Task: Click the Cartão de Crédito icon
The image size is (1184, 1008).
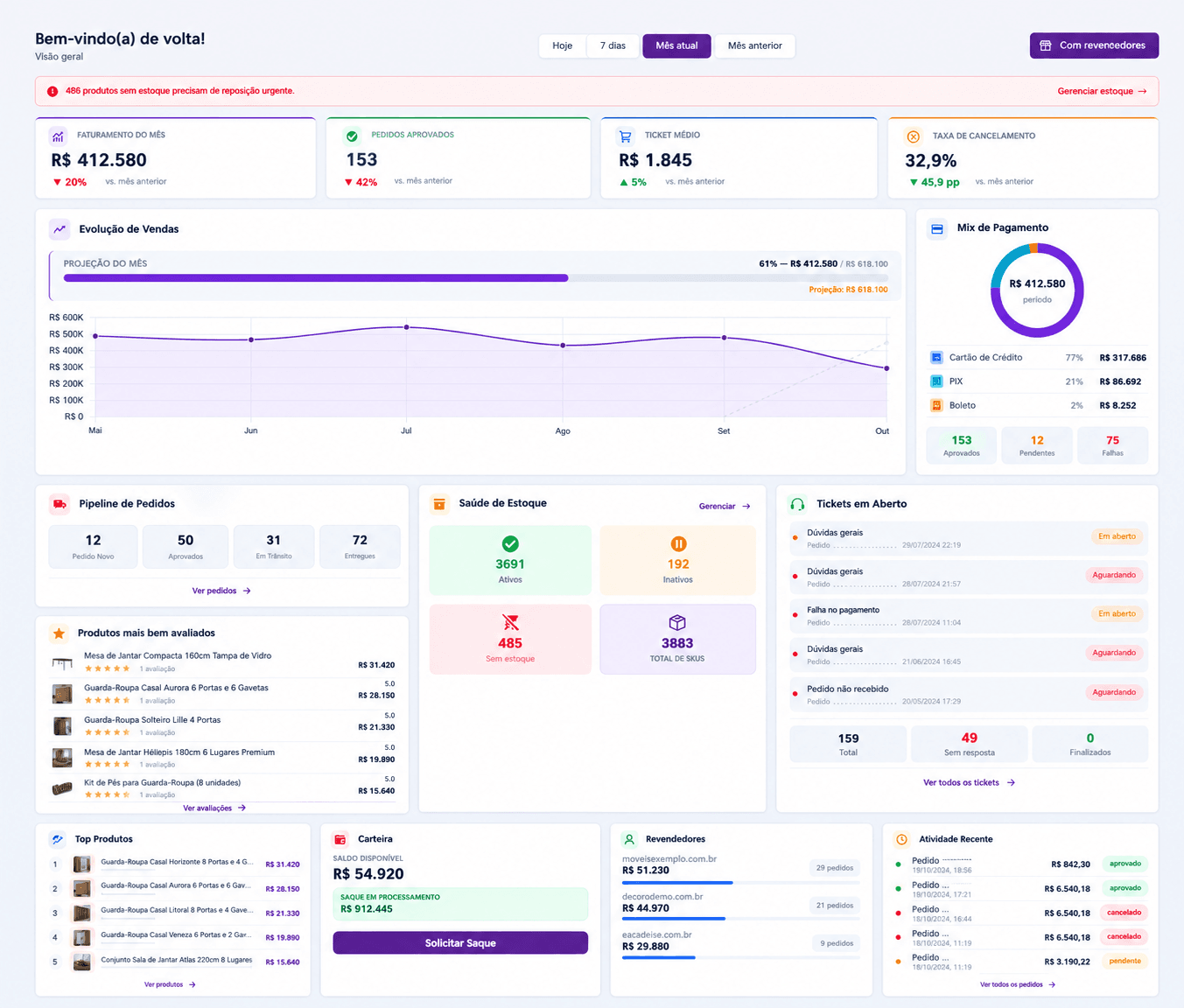Action: click(x=936, y=358)
